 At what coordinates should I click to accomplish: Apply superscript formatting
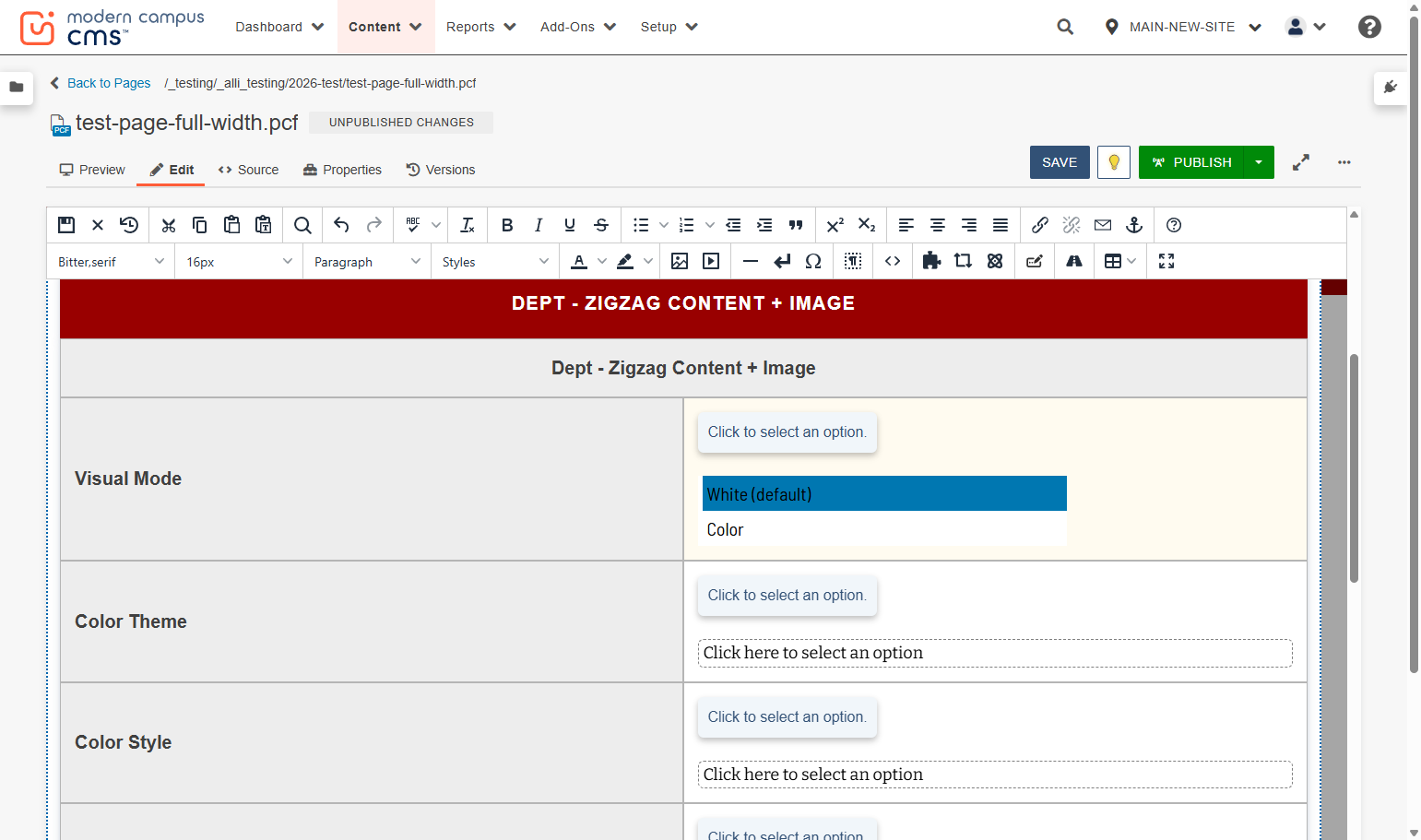tap(835, 225)
